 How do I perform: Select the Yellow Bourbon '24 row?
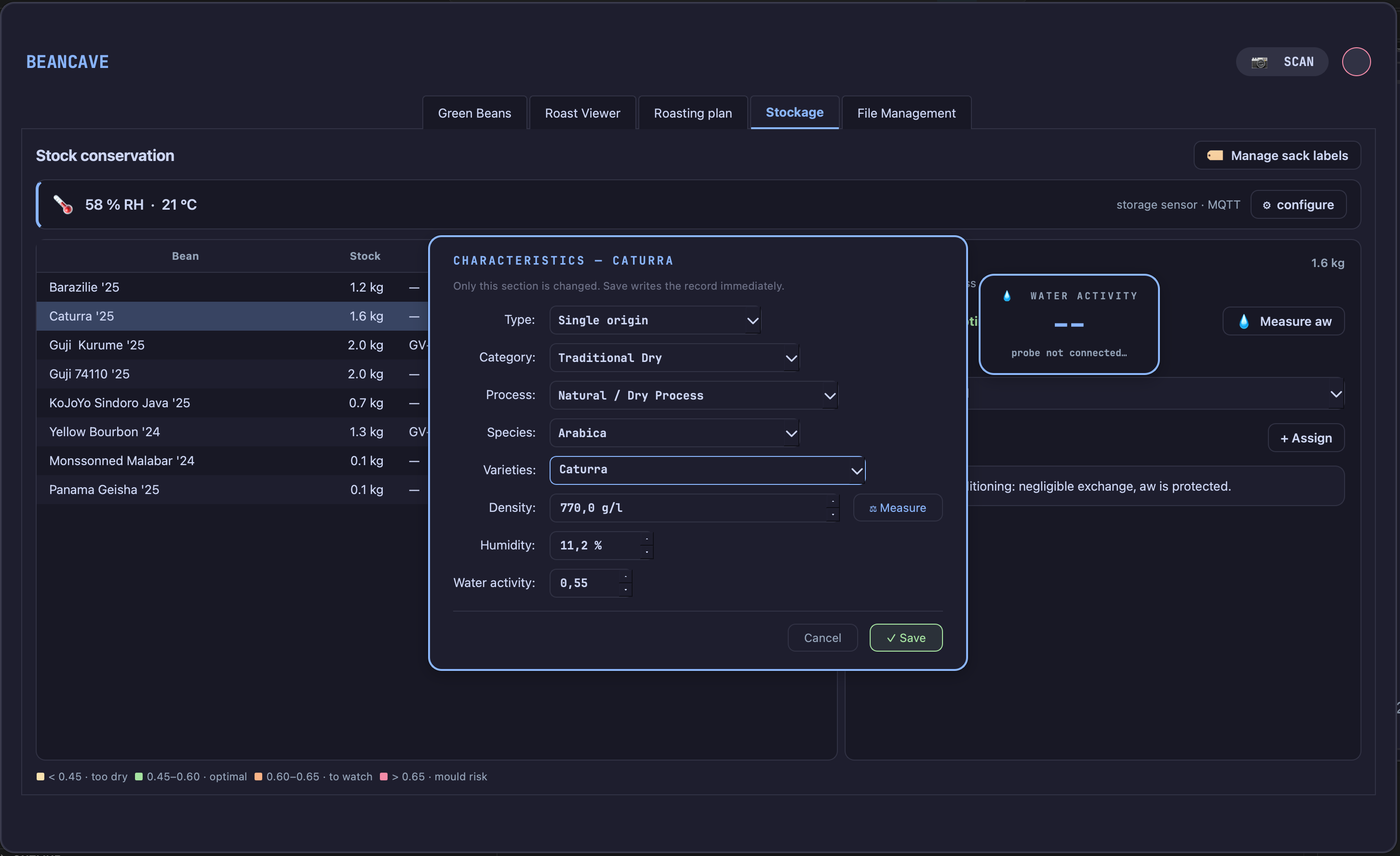233,432
